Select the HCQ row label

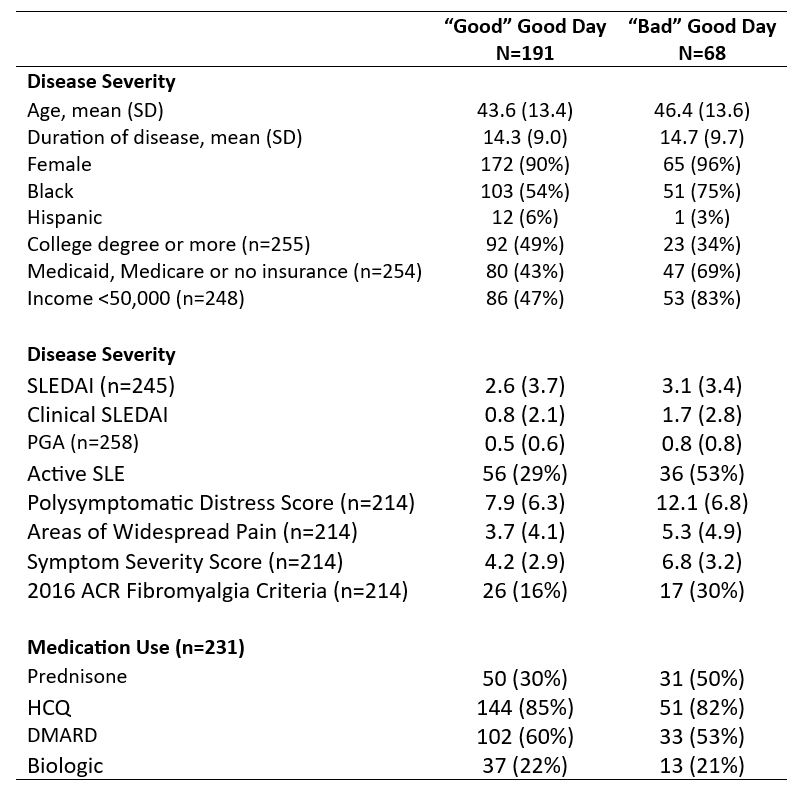[48, 708]
